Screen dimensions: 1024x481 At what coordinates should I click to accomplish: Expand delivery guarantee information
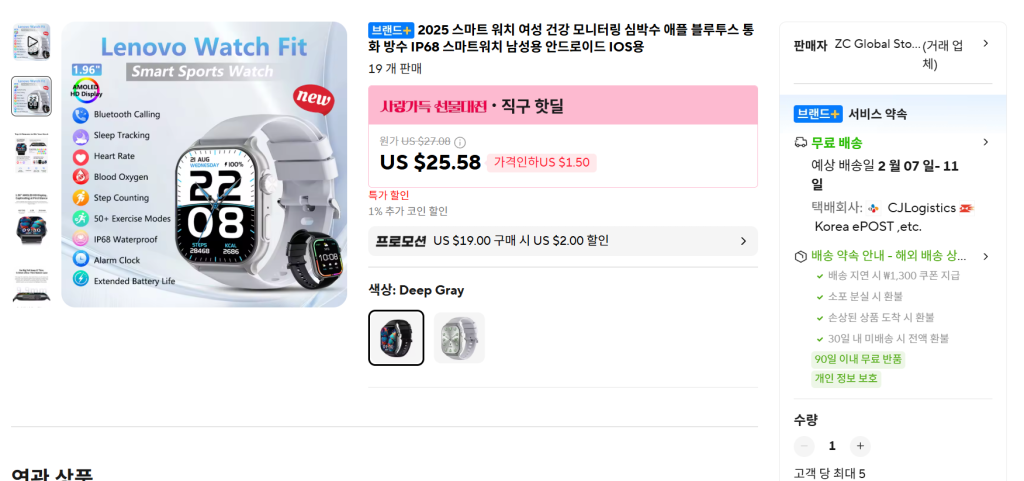(x=985, y=256)
